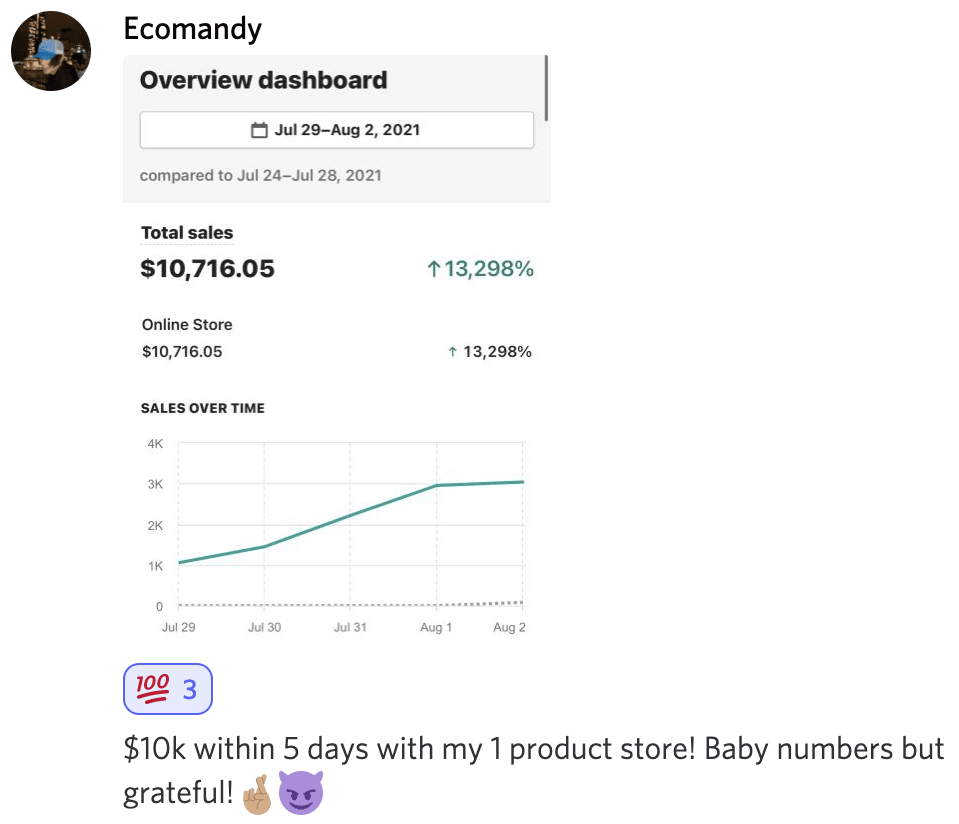Open the Ecomandy username profile
This screenshot has height=824, width=959.
point(192,28)
